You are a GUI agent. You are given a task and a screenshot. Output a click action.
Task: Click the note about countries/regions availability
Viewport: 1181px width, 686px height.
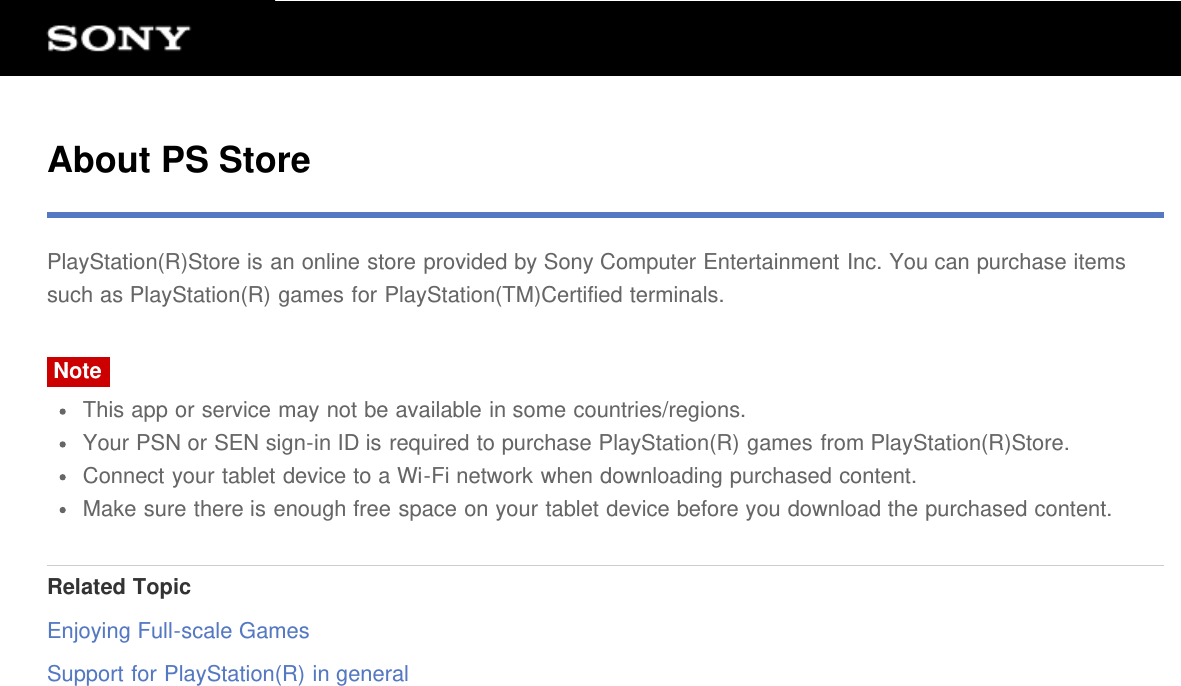point(414,410)
